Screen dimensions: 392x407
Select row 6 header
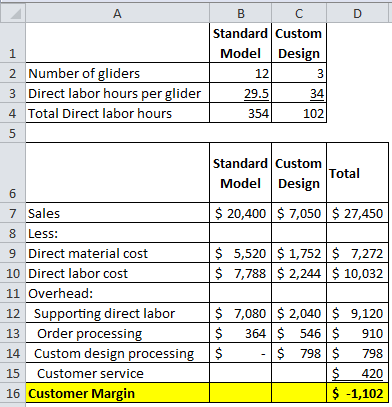(x=13, y=173)
